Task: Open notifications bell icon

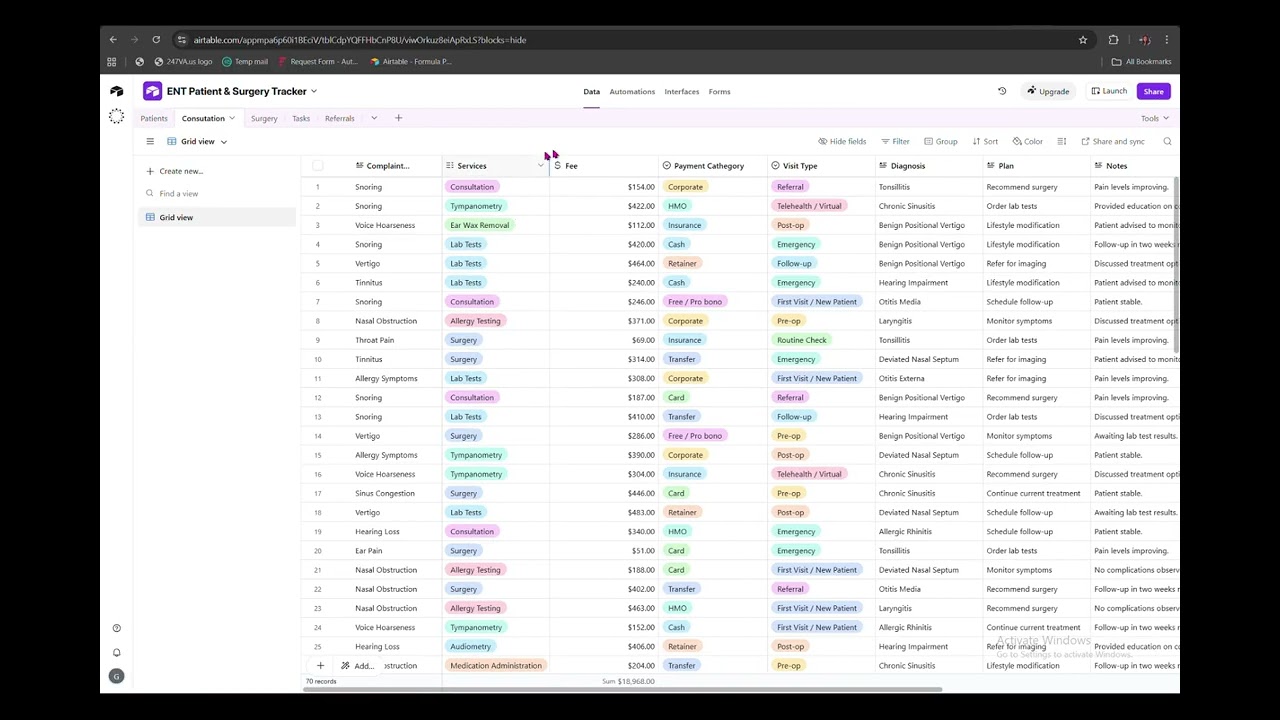Action: click(116, 652)
